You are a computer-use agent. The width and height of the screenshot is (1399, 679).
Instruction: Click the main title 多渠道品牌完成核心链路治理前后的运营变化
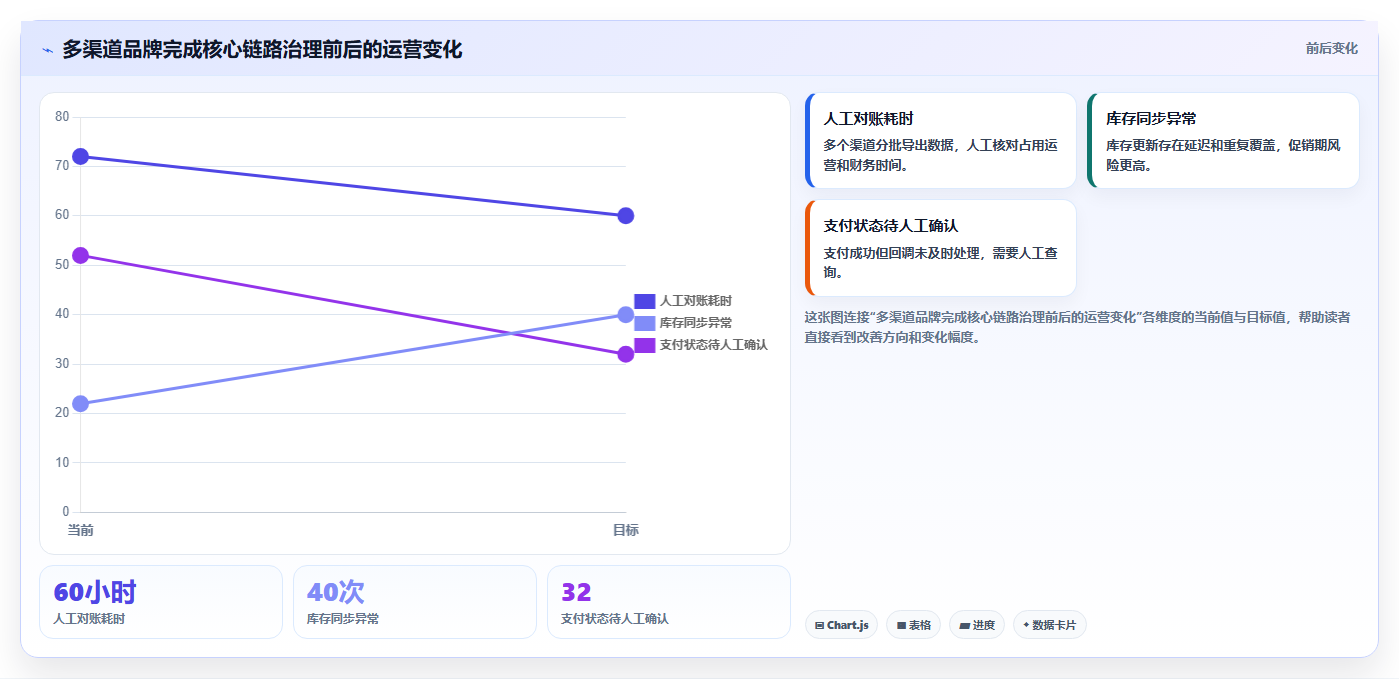[x=262, y=50]
